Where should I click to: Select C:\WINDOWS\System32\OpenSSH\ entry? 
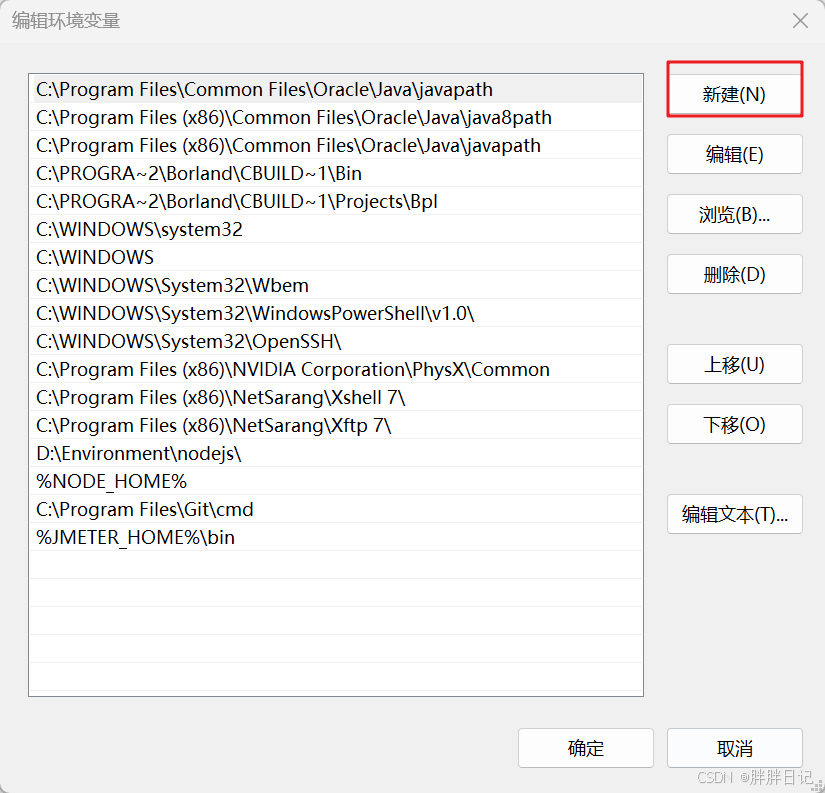coord(336,342)
